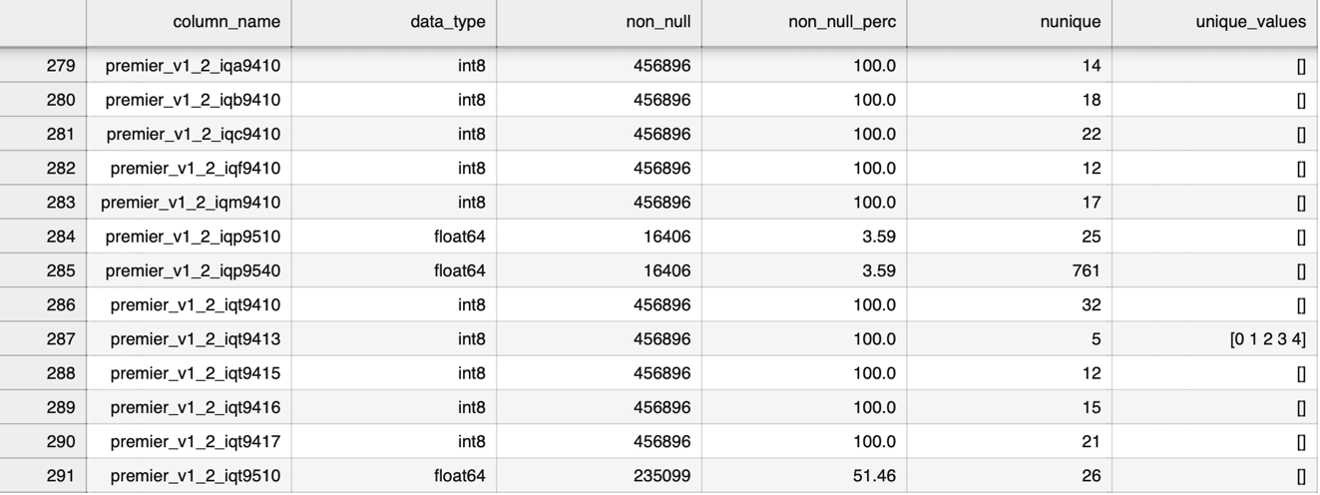Select the nunique value 761
This screenshot has height=495, width=1320.
pos(1084,270)
